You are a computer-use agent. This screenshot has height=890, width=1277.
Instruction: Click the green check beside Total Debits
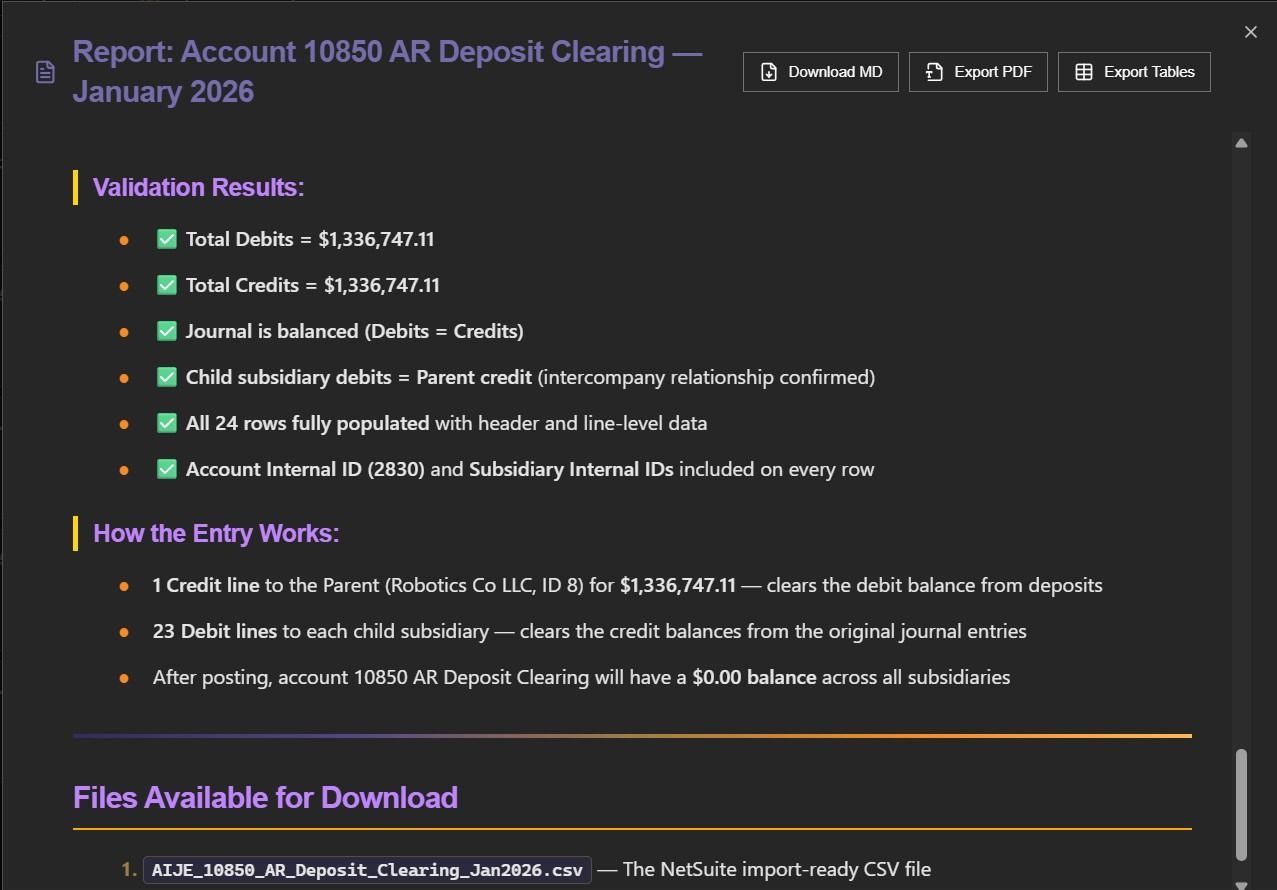[167, 239]
